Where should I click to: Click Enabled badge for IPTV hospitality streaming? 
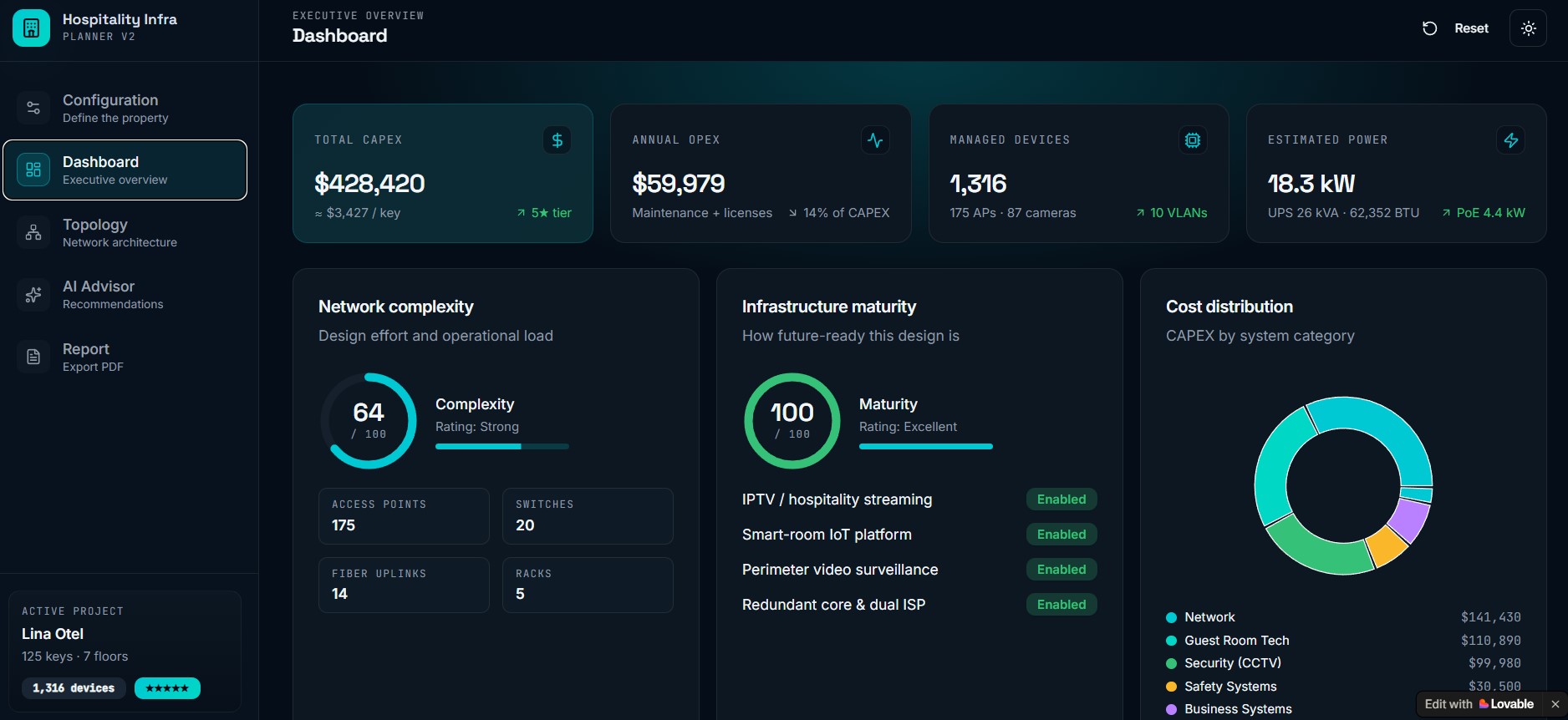(x=1061, y=499)
